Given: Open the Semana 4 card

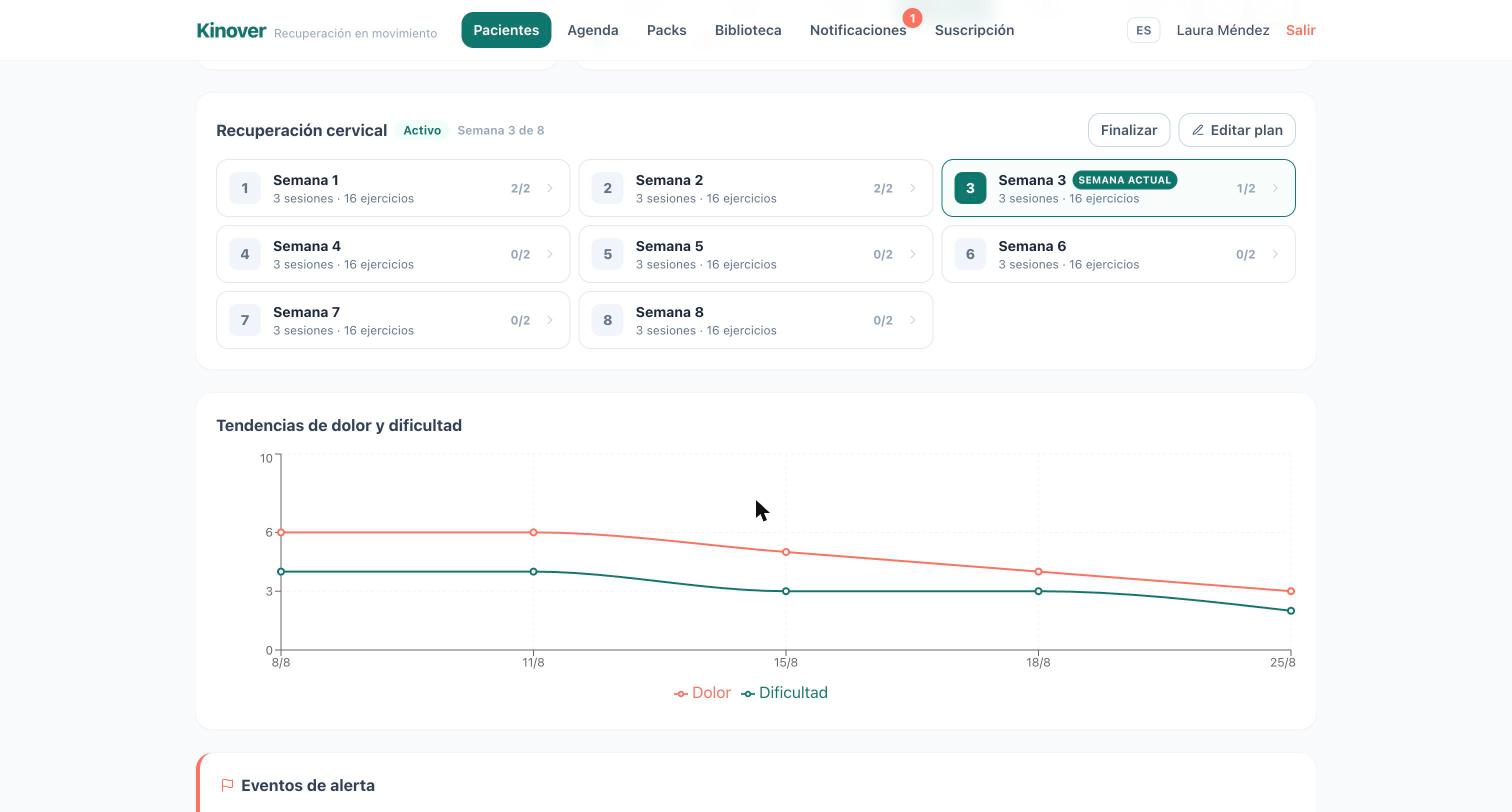Looking at the screenshot, I should point(393,254).
